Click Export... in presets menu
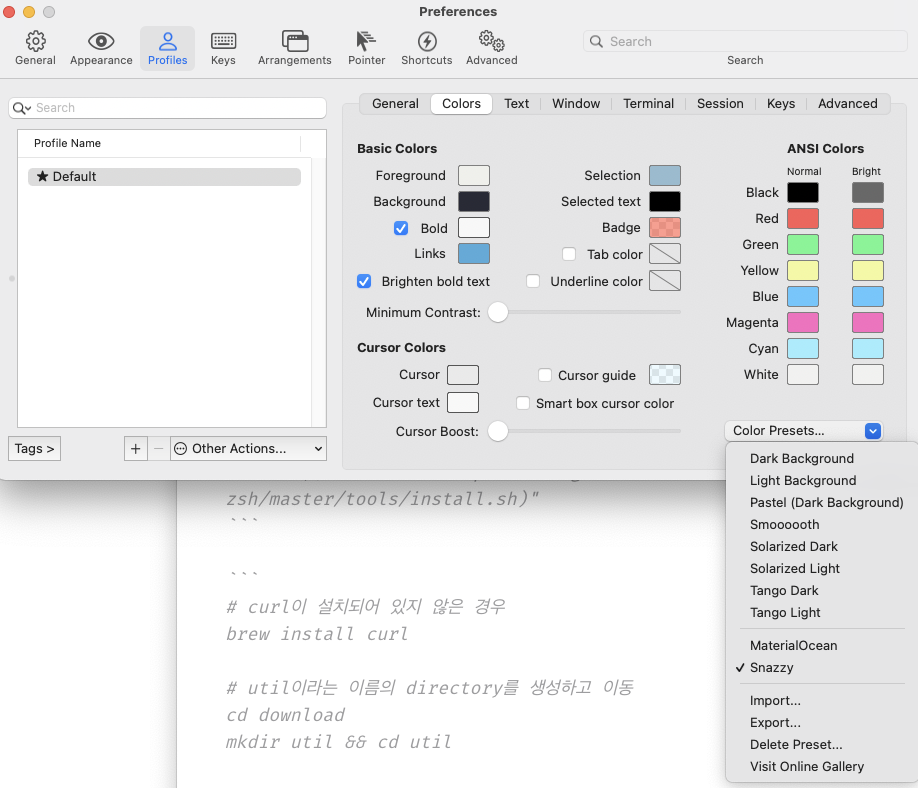Viewport: 918px width, 788px height. (x=822, y=722)
